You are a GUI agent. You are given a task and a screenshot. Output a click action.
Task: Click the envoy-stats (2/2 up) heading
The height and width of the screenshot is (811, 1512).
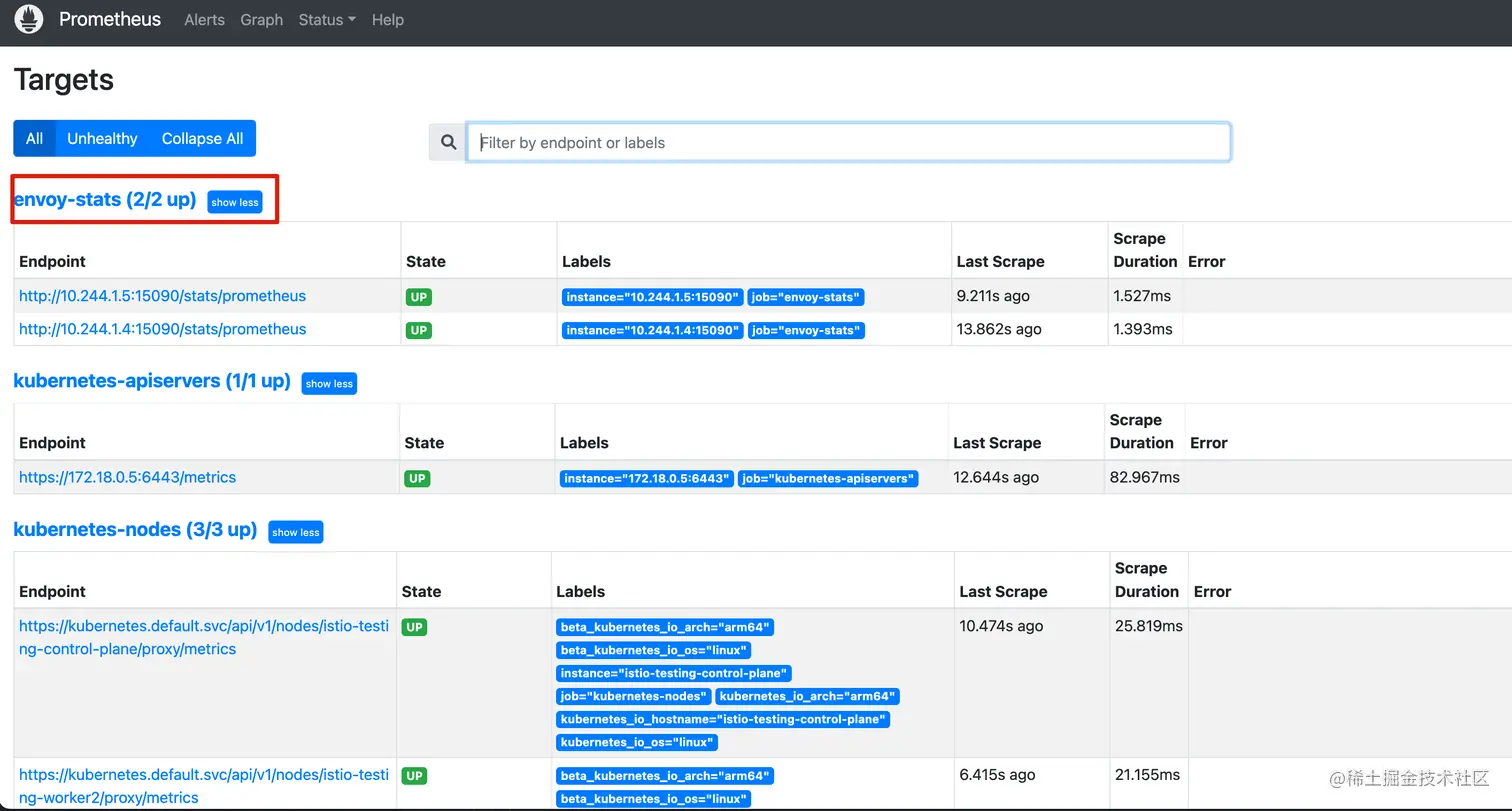pos(105,200)
